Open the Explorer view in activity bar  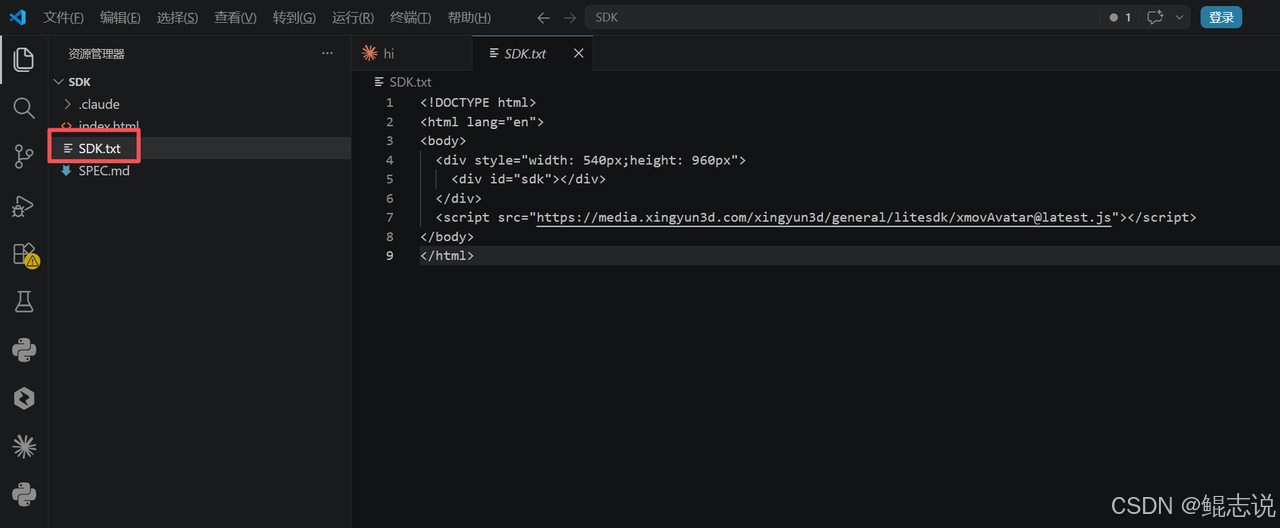[x=24, y=59]
